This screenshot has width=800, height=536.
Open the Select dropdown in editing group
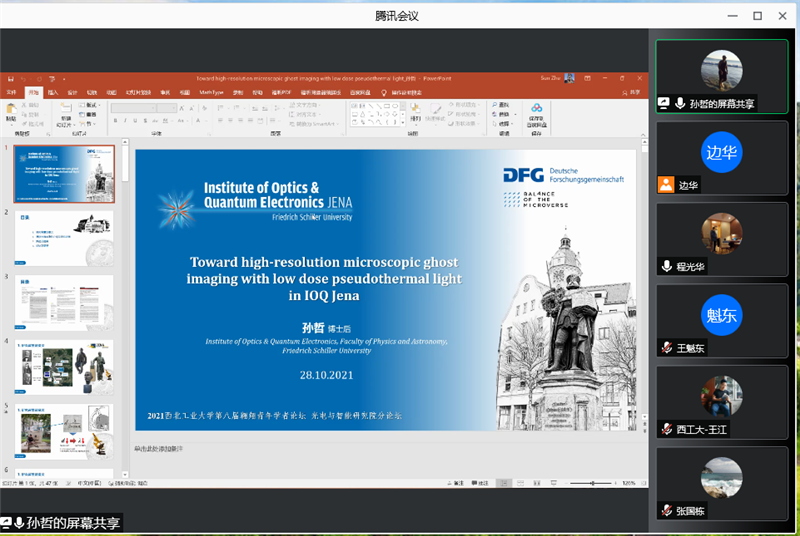tap(503, 123)
